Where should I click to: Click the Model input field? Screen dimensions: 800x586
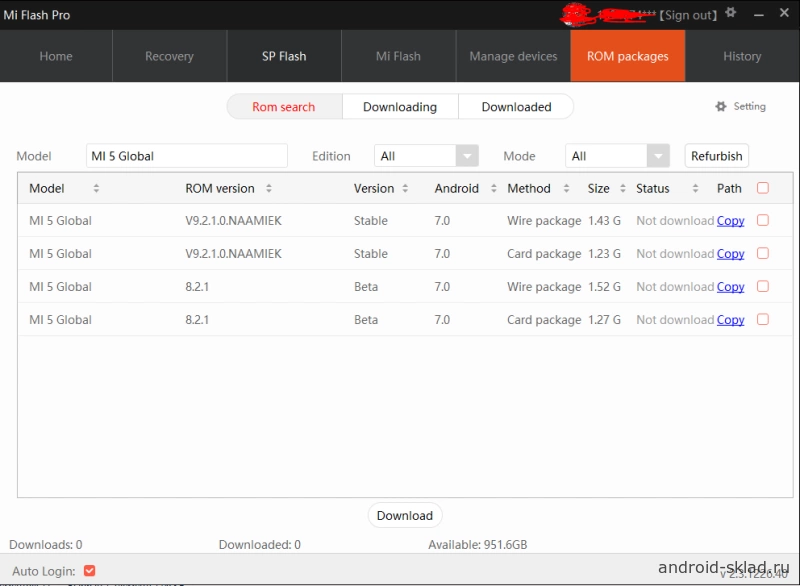pos(186,156)
